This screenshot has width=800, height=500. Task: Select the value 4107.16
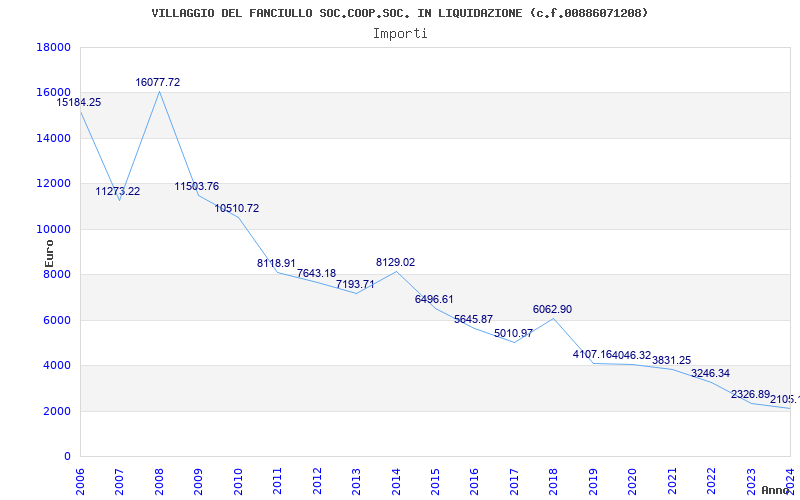(592, 355)
